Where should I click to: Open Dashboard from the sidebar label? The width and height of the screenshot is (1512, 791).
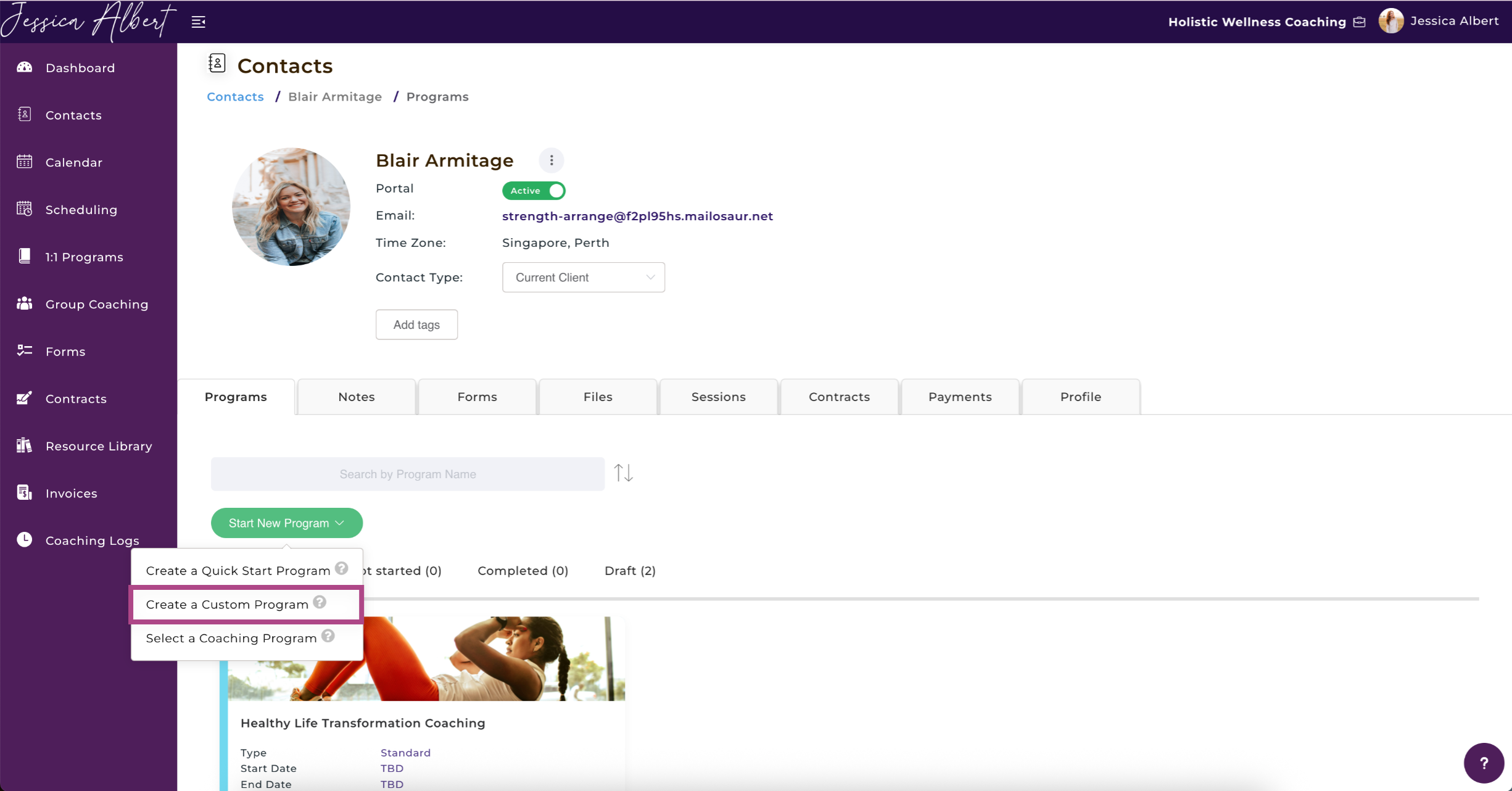tap(80, 68)
